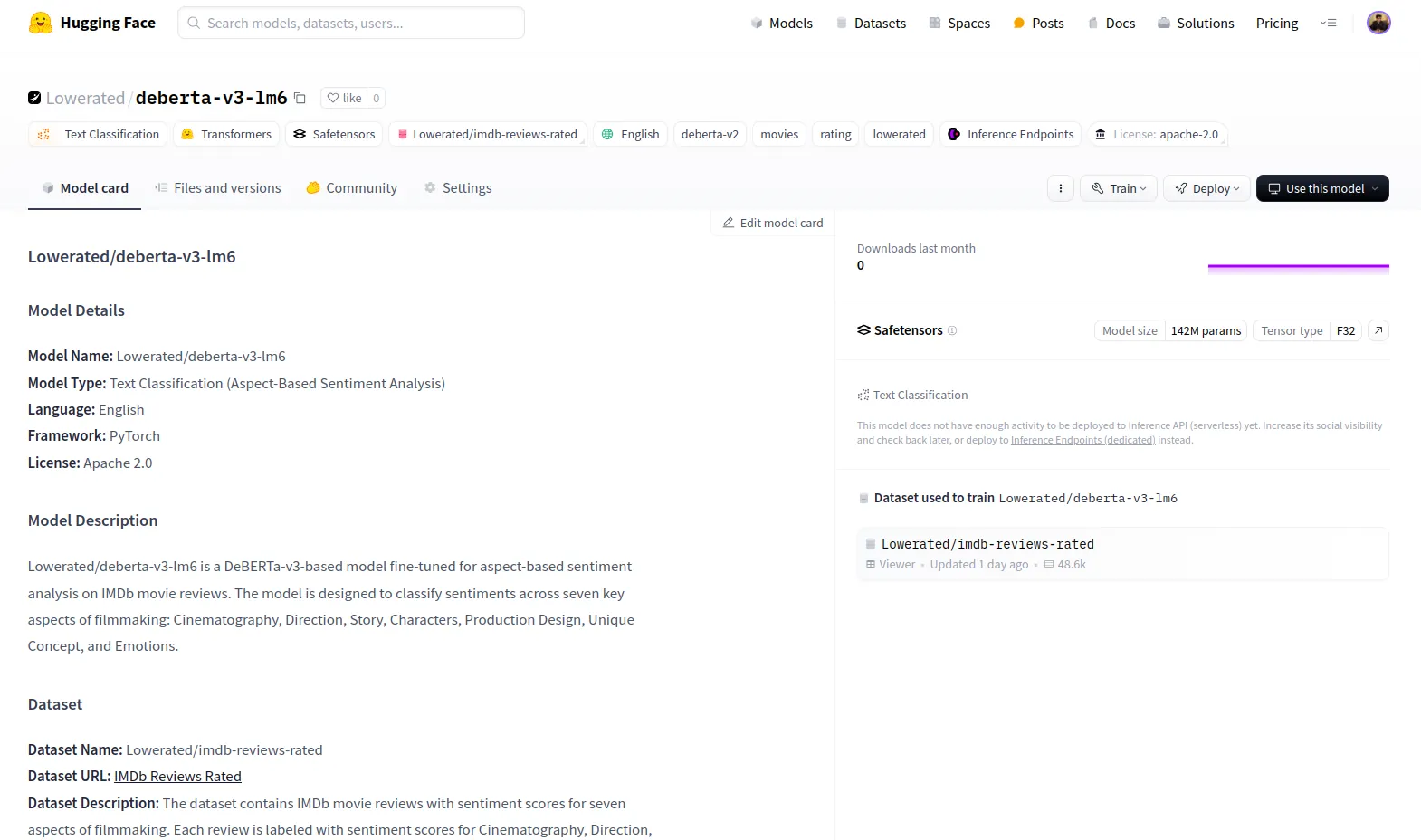Open the Solutions menu

1196,23
